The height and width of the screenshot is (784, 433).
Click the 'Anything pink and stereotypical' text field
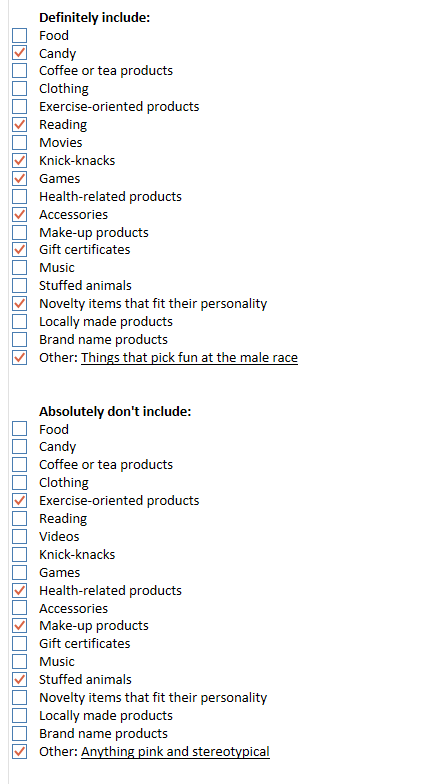pyautogui.click(x=176, y=752)
